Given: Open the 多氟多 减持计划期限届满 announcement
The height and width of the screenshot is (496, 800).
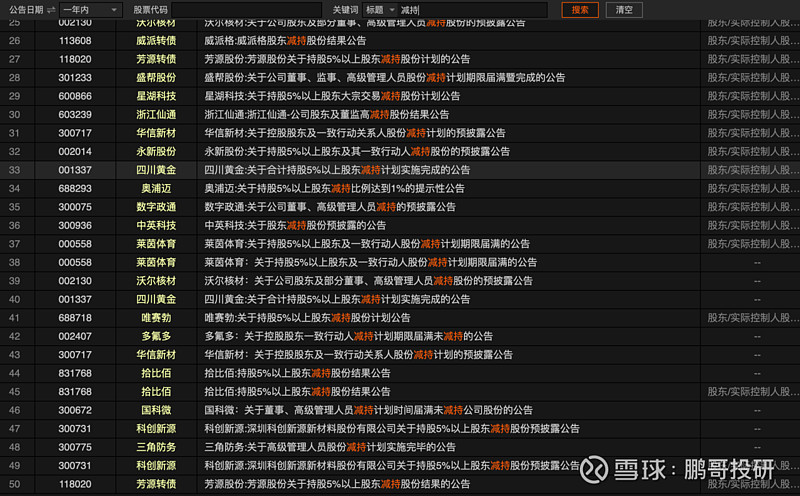Looking at the screenshot, I should [348, 336].
